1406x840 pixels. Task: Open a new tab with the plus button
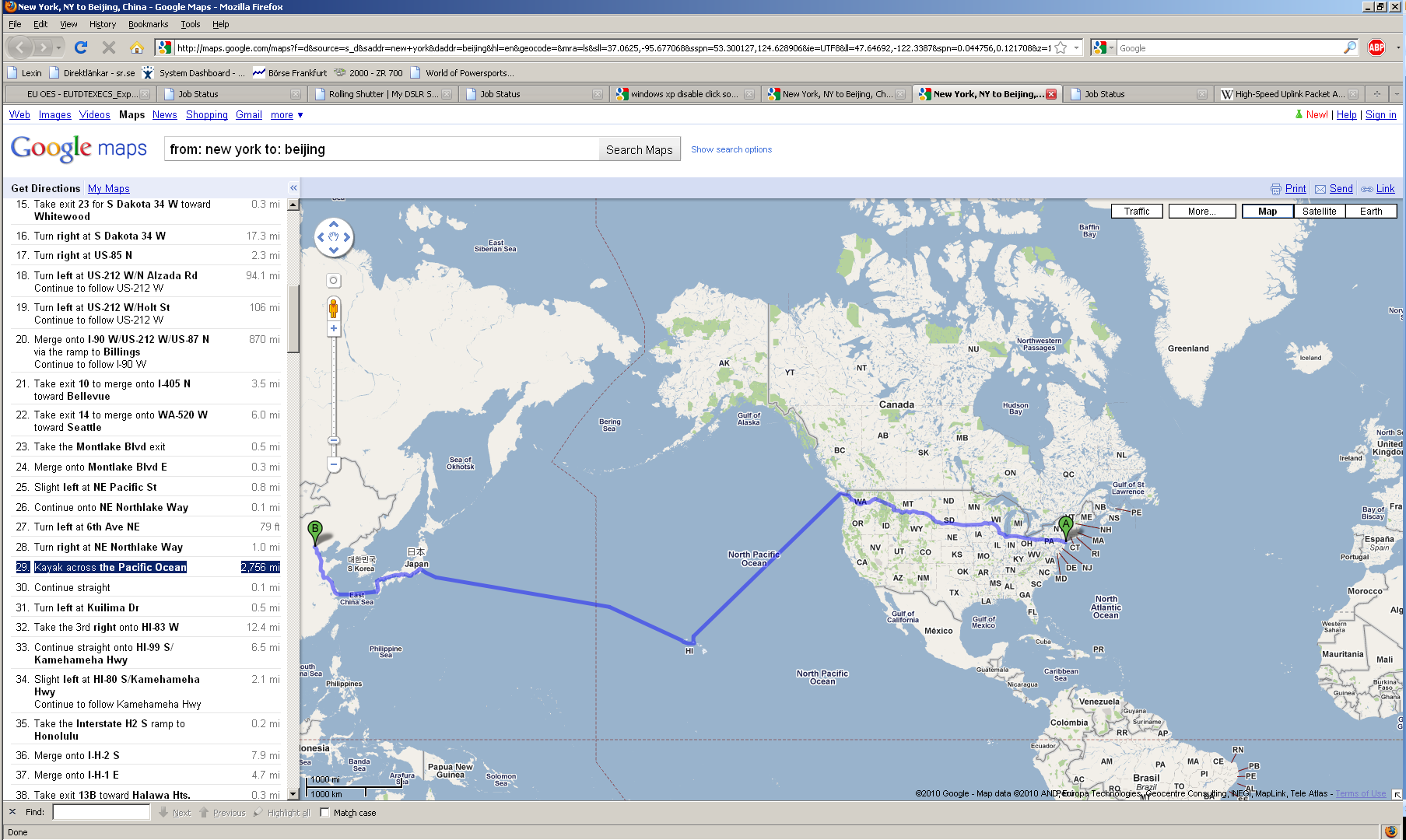[1377, 94]
